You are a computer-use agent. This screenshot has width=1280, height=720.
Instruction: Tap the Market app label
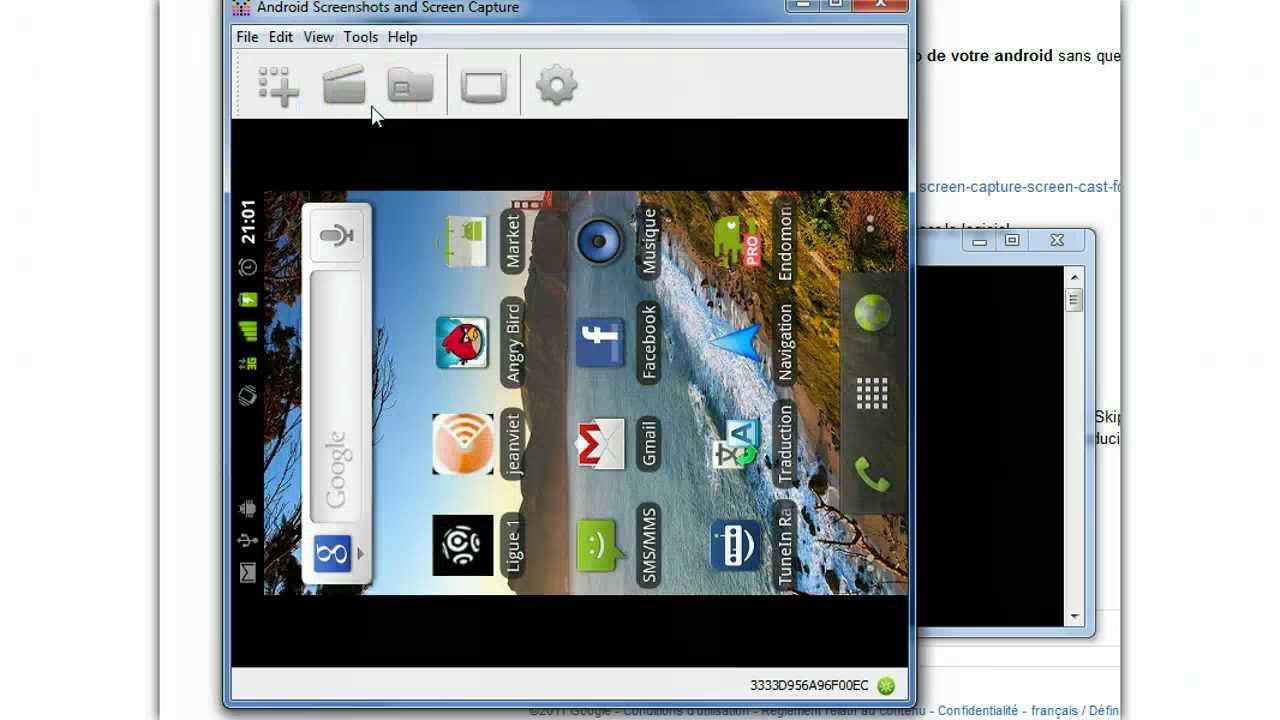(x=513, y=241)
